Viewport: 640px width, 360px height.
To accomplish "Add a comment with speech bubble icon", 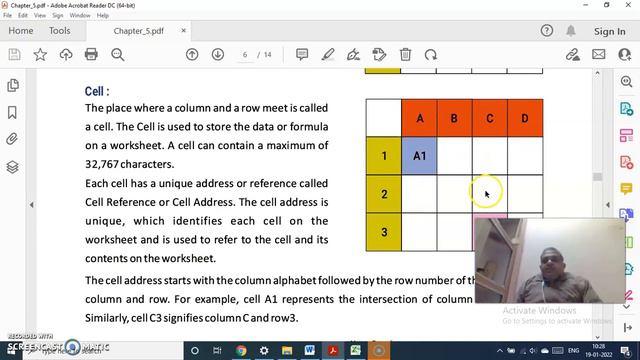I will click(302, 55).
